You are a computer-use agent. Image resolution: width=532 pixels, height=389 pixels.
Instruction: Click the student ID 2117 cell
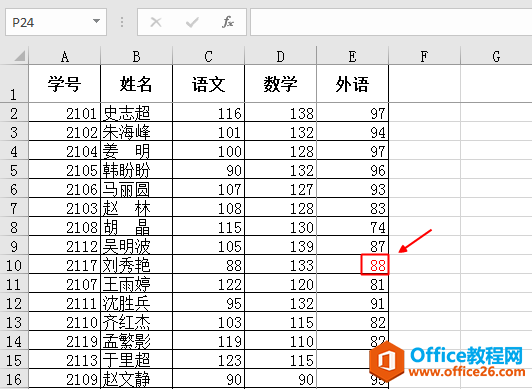[x=64, y=264]
